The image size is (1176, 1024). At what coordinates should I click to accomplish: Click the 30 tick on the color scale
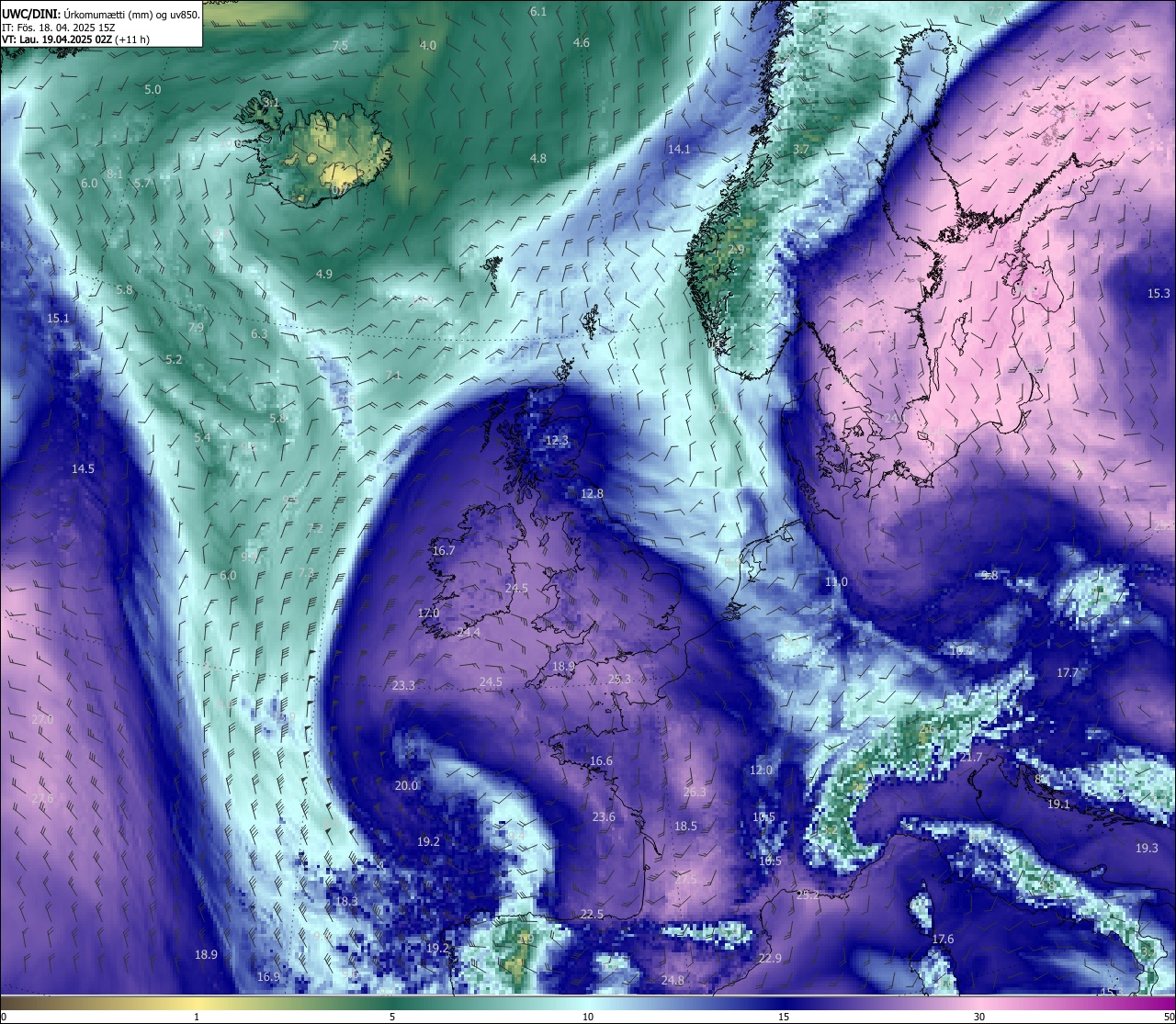979,1017
